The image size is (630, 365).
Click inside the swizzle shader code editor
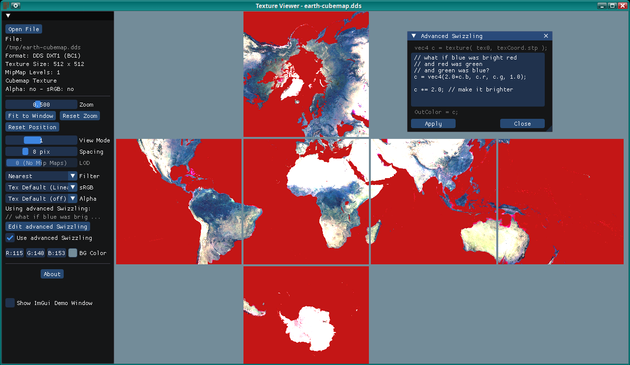click(478, 80)
